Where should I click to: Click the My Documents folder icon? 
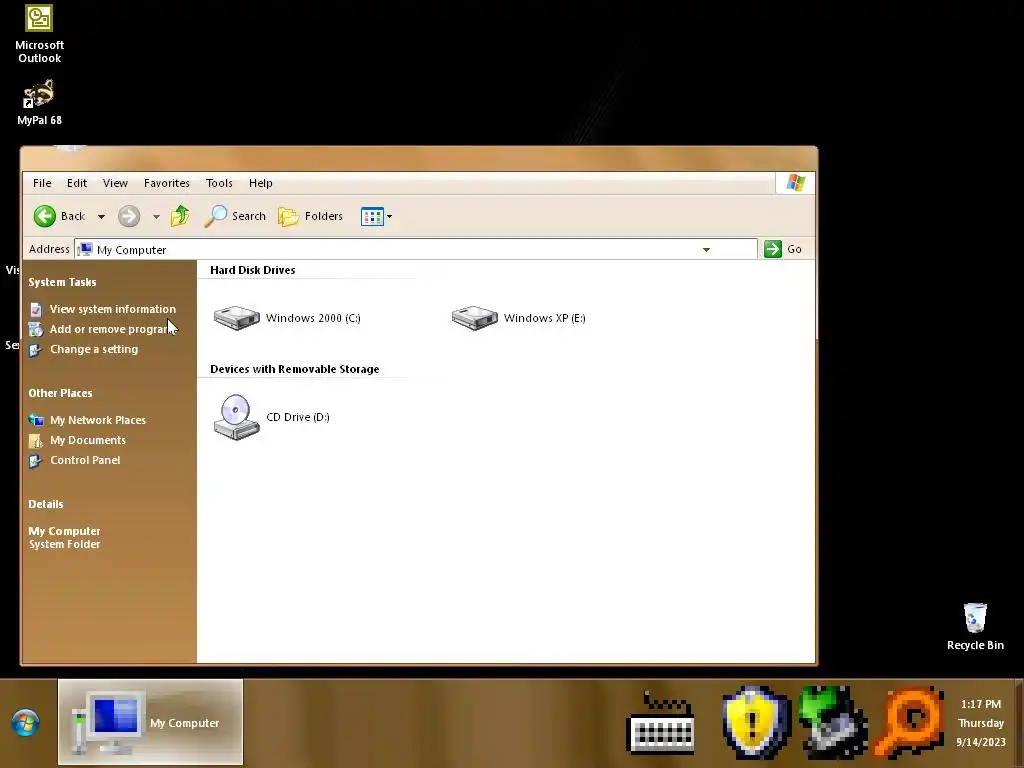pyautogui.click(x=36, y=441)
